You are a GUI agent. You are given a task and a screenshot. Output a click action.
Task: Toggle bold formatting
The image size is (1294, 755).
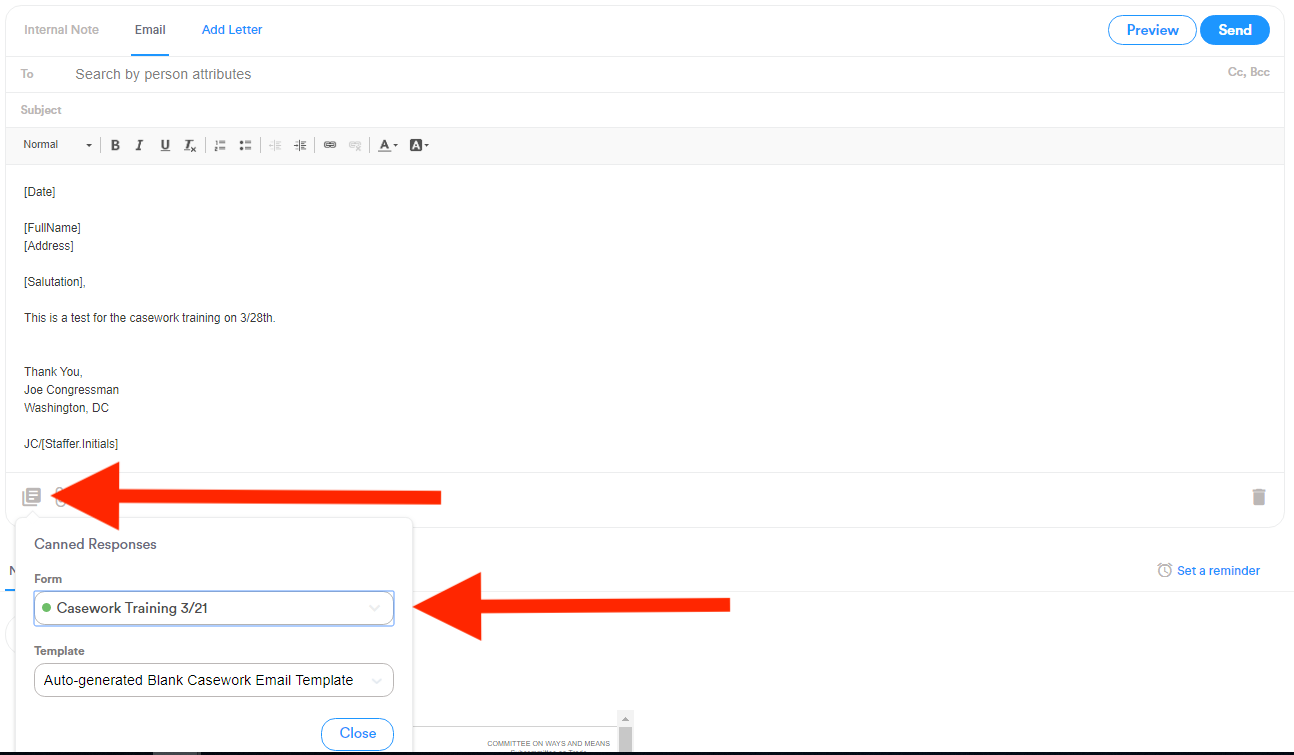click(115, 145)
